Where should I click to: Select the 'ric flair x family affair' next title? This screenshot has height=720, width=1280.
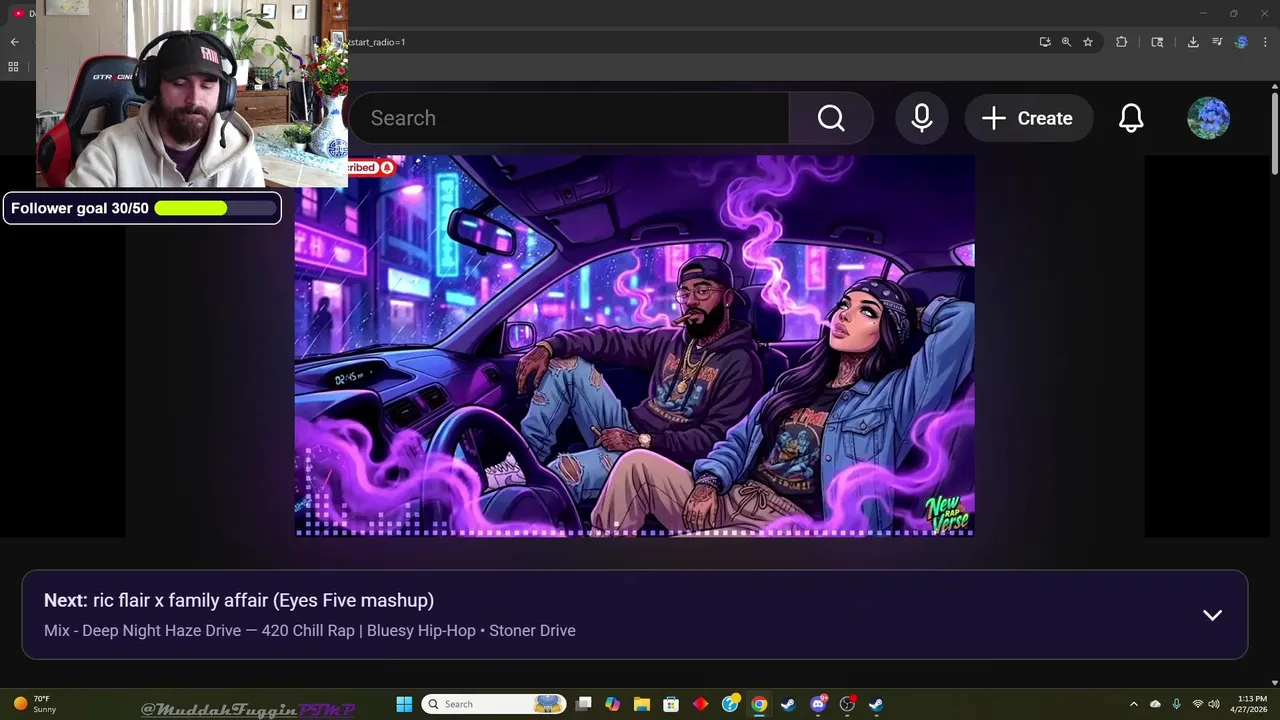(263, 600)
